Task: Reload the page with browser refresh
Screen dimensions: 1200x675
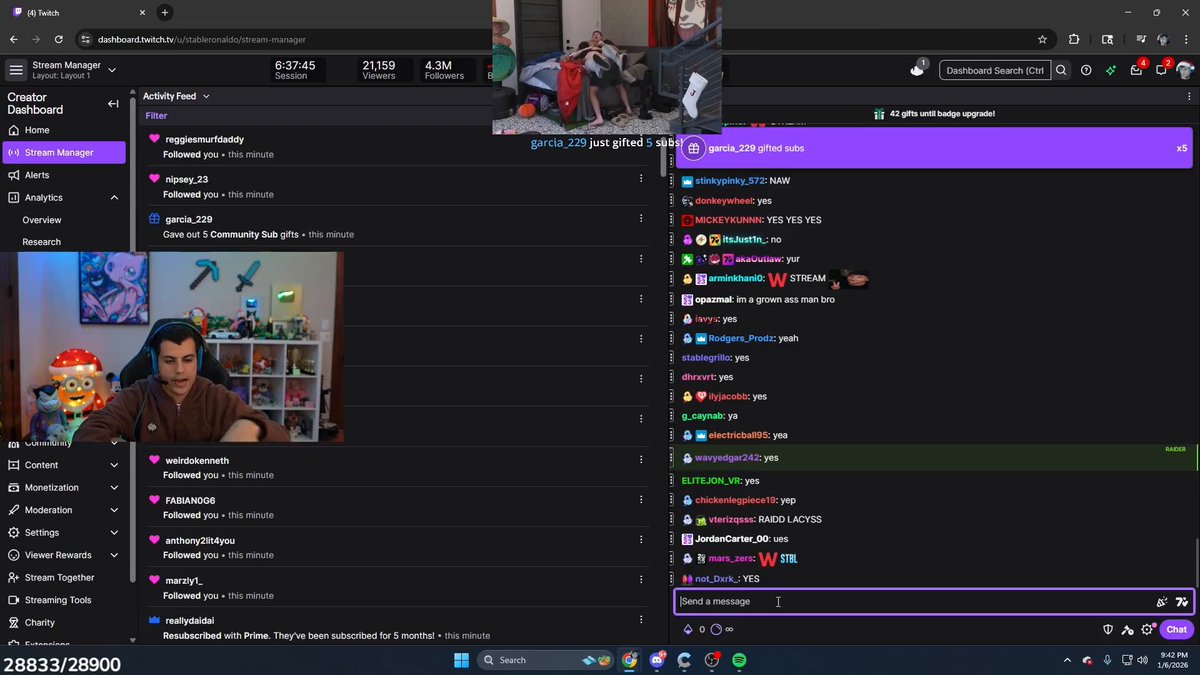Action: (59, 39)
